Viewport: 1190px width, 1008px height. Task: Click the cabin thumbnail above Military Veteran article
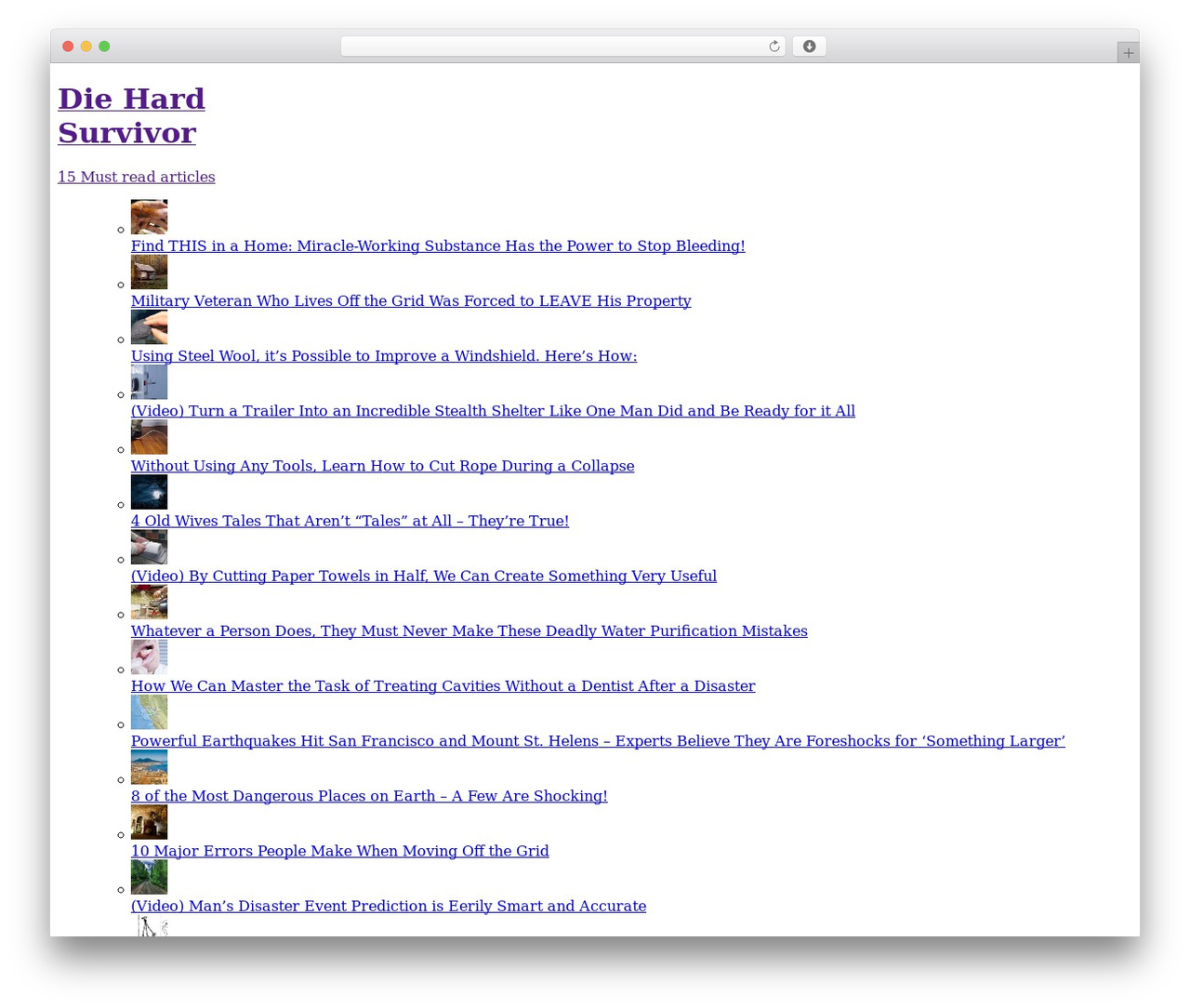[x=149, y=272]
